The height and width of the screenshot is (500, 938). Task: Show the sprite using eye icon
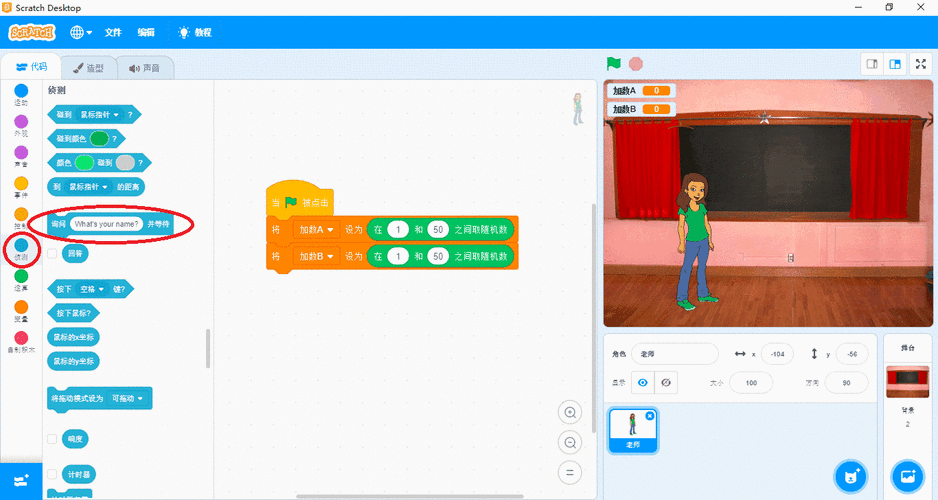point(642,383)
